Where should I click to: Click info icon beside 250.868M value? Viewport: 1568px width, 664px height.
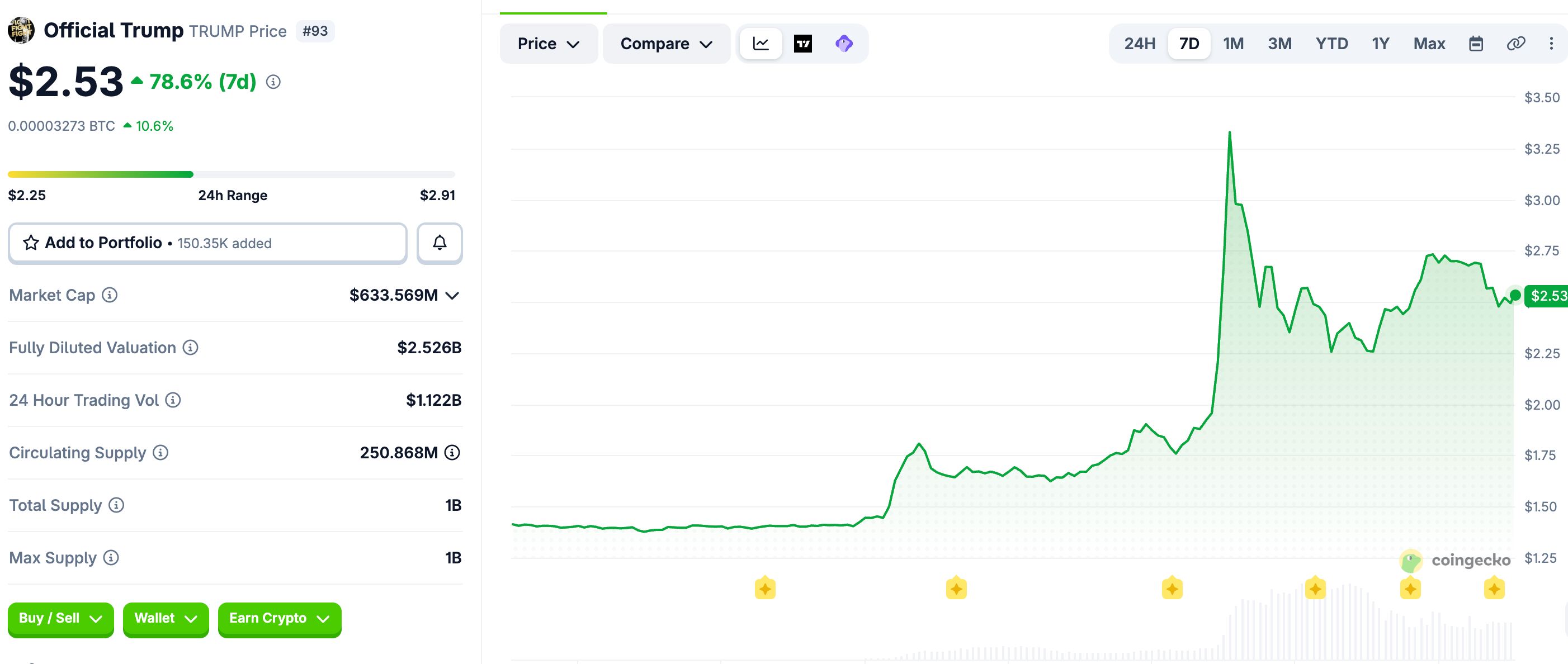coord(452,452)
